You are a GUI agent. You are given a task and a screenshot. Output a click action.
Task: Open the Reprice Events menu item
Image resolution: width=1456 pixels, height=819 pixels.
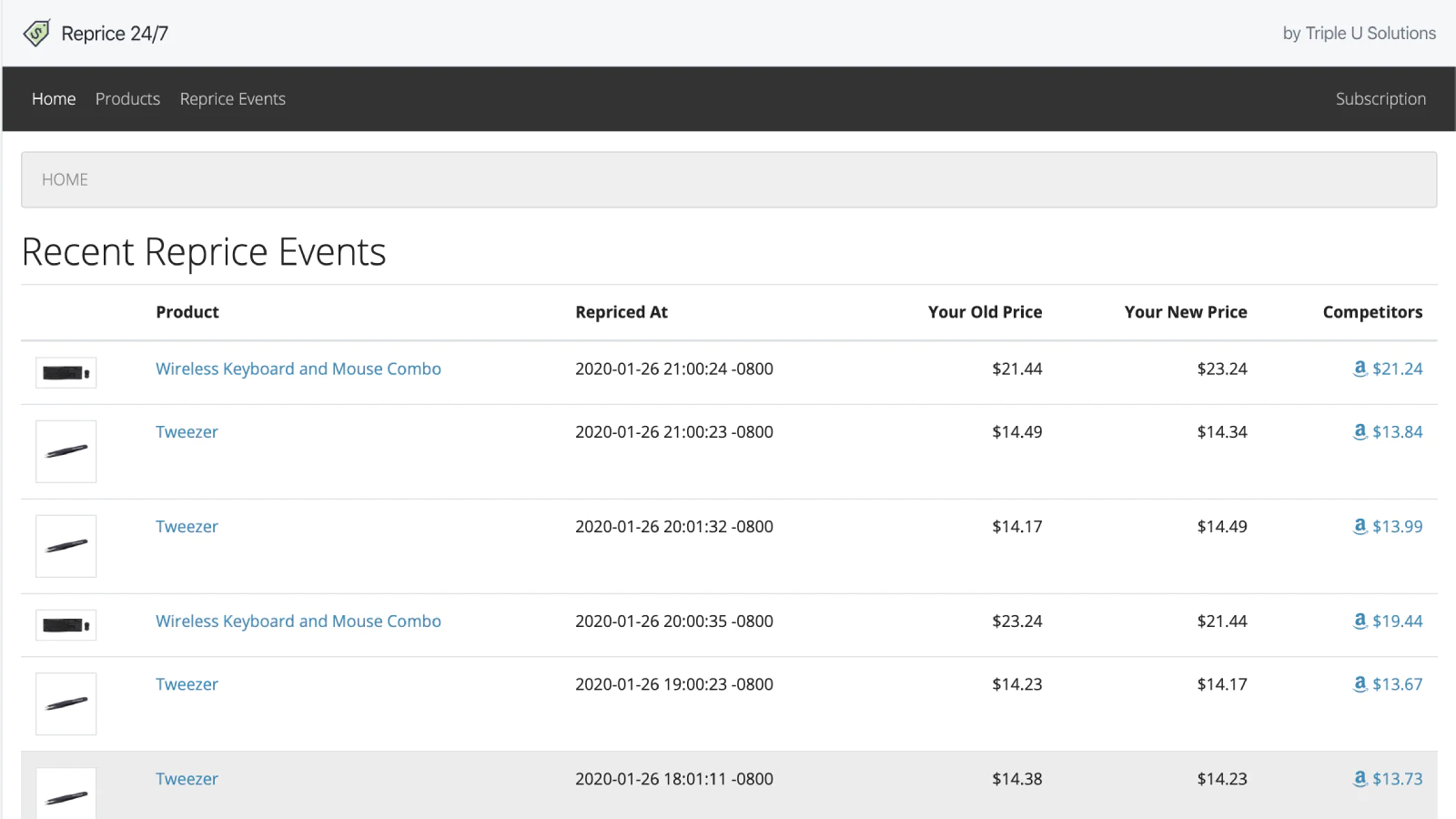pos(233,98)
